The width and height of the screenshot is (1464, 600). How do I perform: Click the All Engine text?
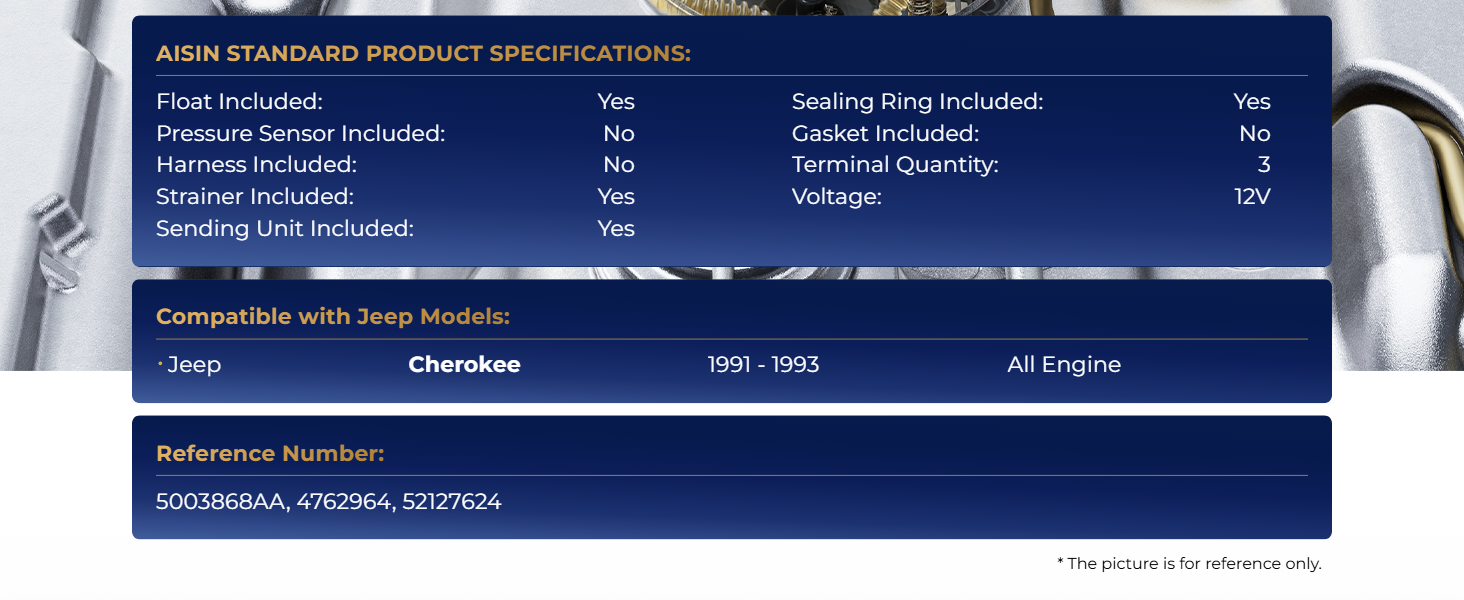click(x=1064, y=365)
